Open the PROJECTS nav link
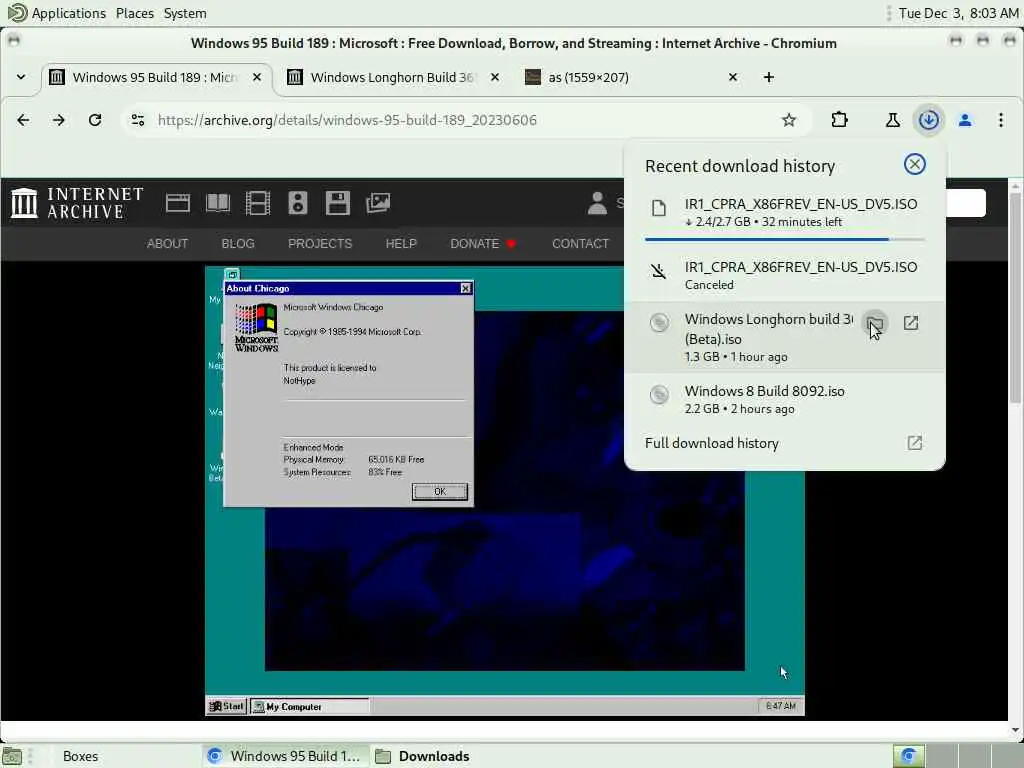The height and width of the screenshot is (768, 1024). coord(320,244)
